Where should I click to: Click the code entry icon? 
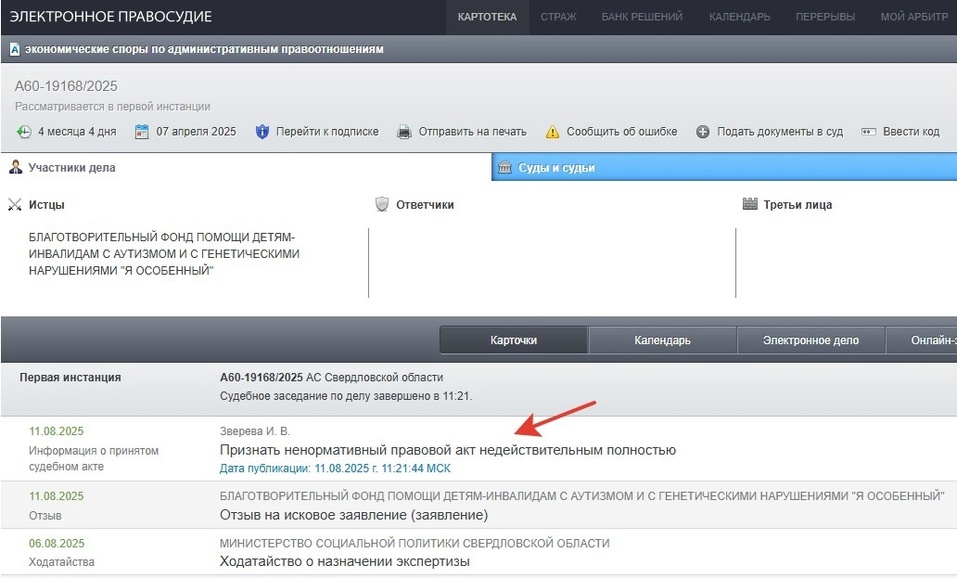click(868, 132)
